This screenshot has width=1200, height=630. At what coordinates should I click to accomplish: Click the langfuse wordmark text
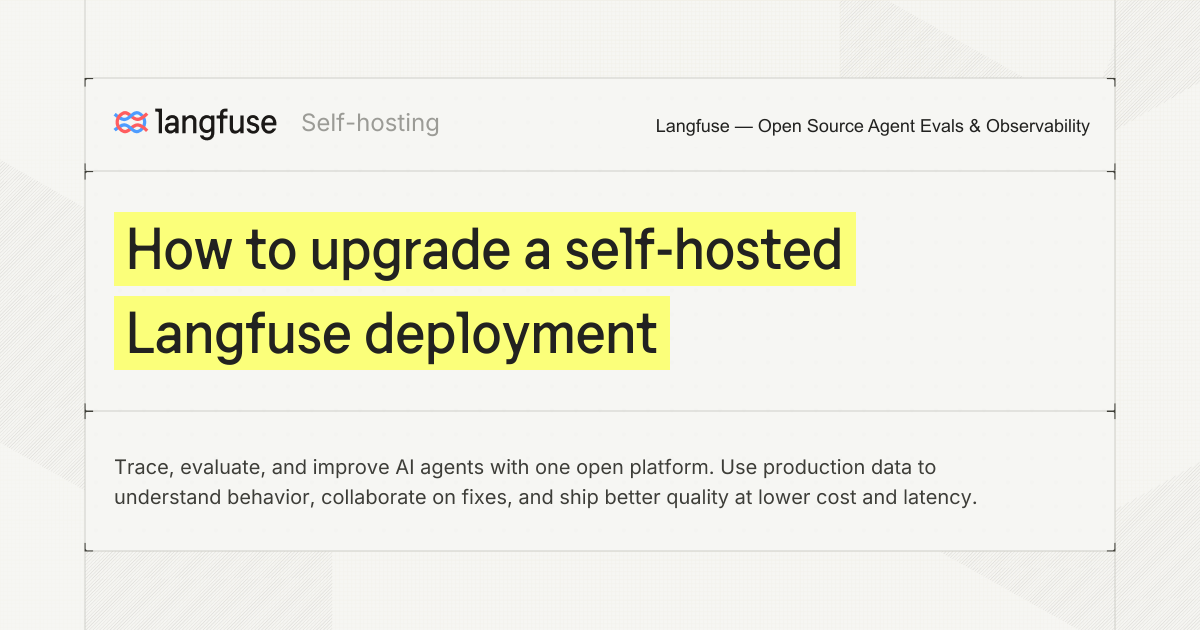[217, 123]
